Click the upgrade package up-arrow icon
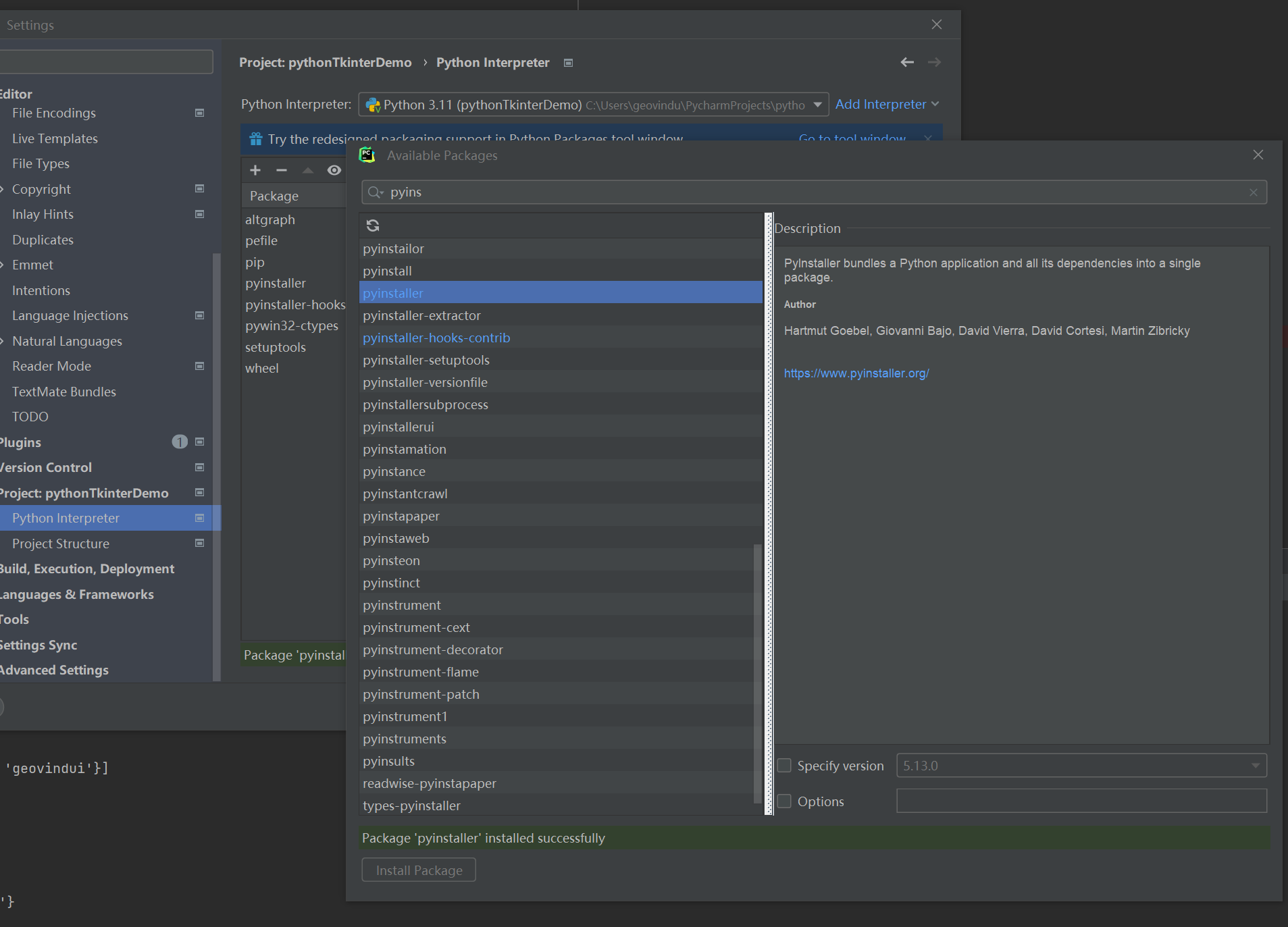The height and width of the screenshot is (927, 1288). [308, 170]
